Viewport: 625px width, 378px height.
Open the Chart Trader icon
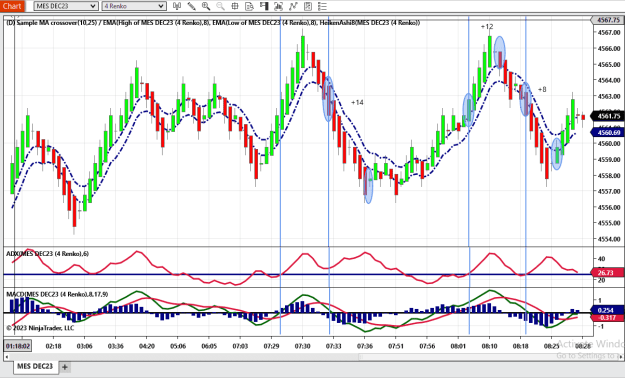point(264,6)
